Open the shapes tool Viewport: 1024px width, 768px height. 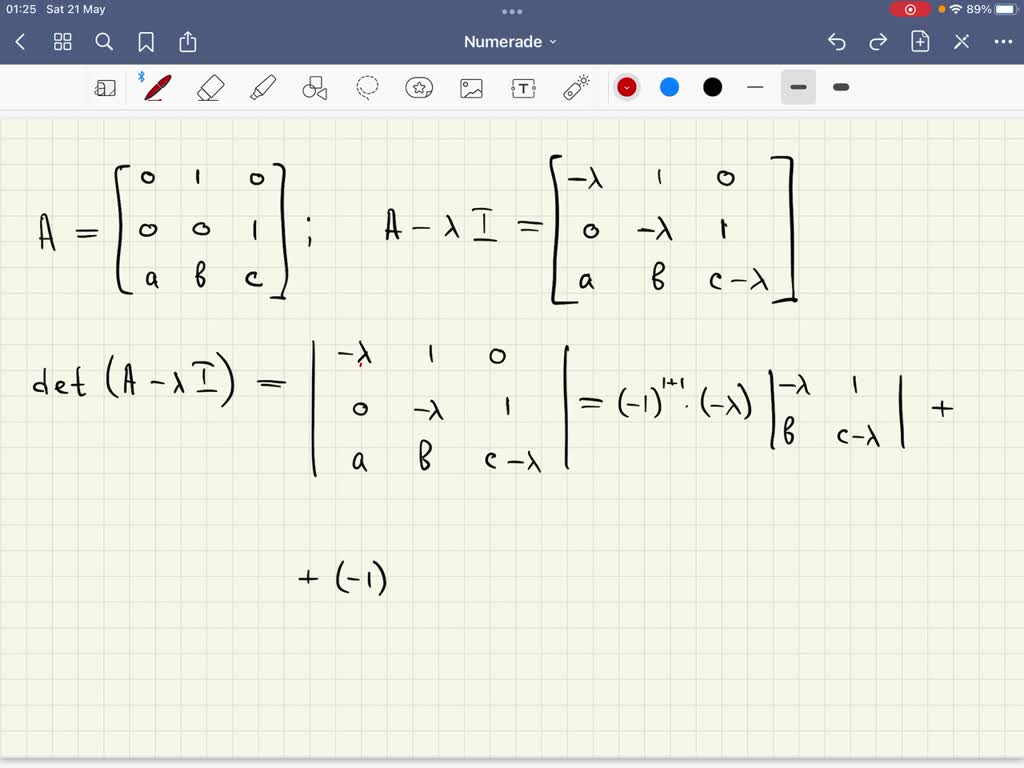(315, 87)
